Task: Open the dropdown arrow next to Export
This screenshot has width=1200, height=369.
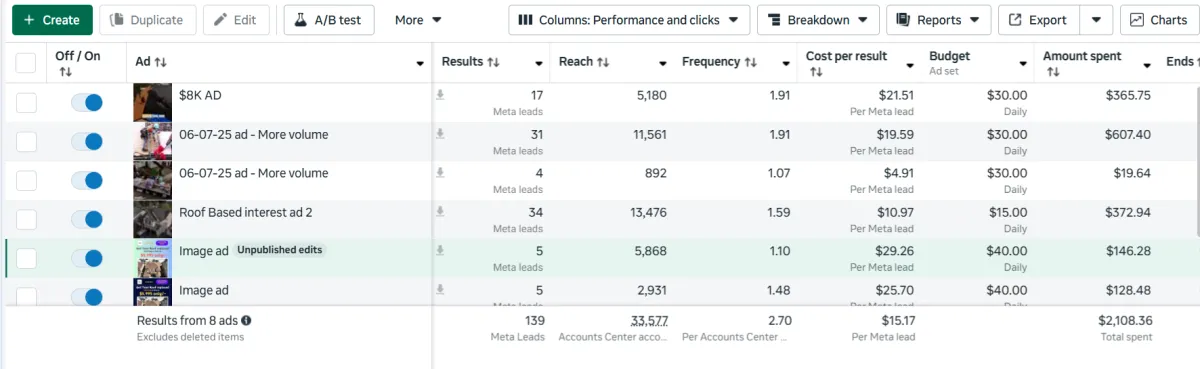Action: click(x=1097, y=20)
